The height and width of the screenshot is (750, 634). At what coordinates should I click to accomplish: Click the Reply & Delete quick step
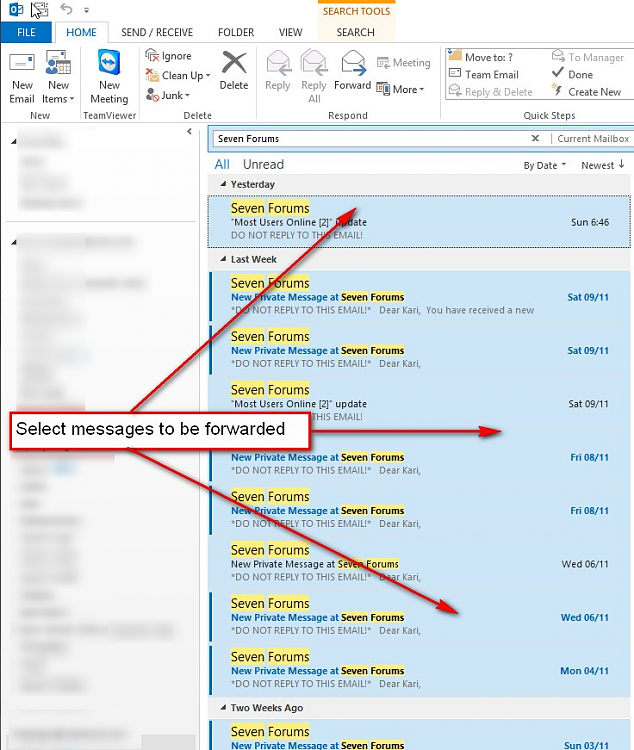(490, 92)
